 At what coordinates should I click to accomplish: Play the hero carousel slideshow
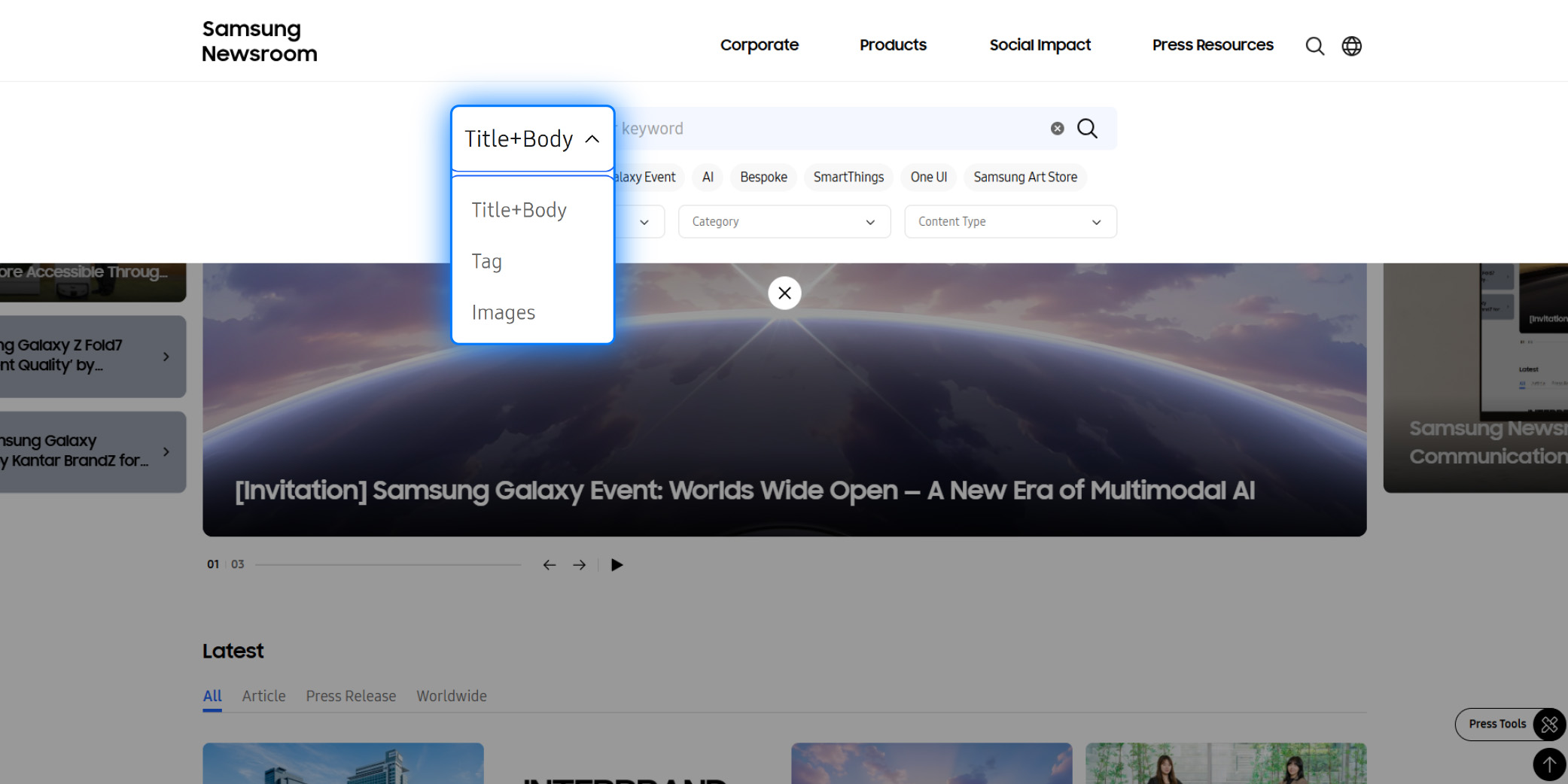[x=617, y=564]
